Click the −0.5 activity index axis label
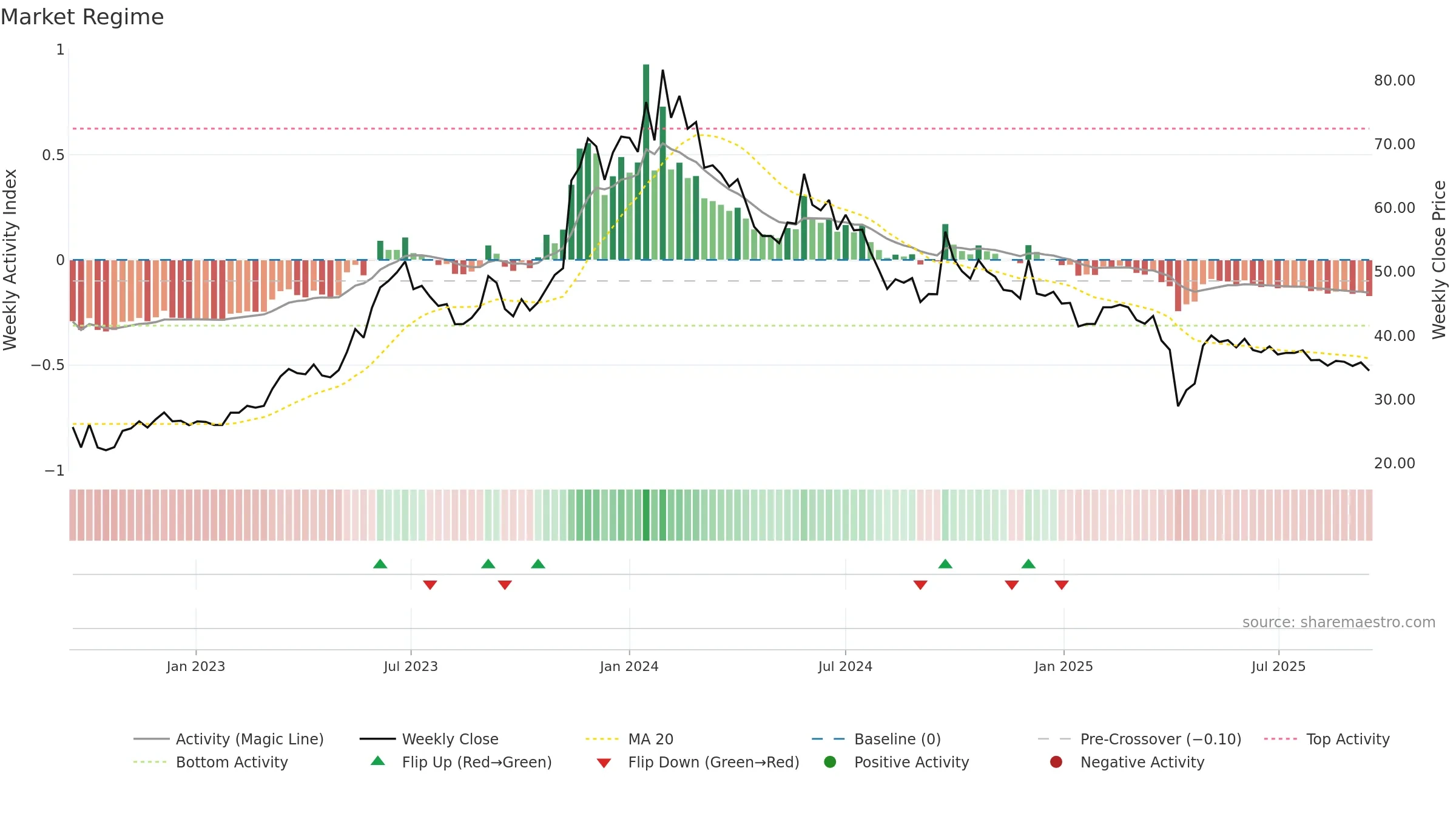The image size is (1456, 819). click(48, 365)
